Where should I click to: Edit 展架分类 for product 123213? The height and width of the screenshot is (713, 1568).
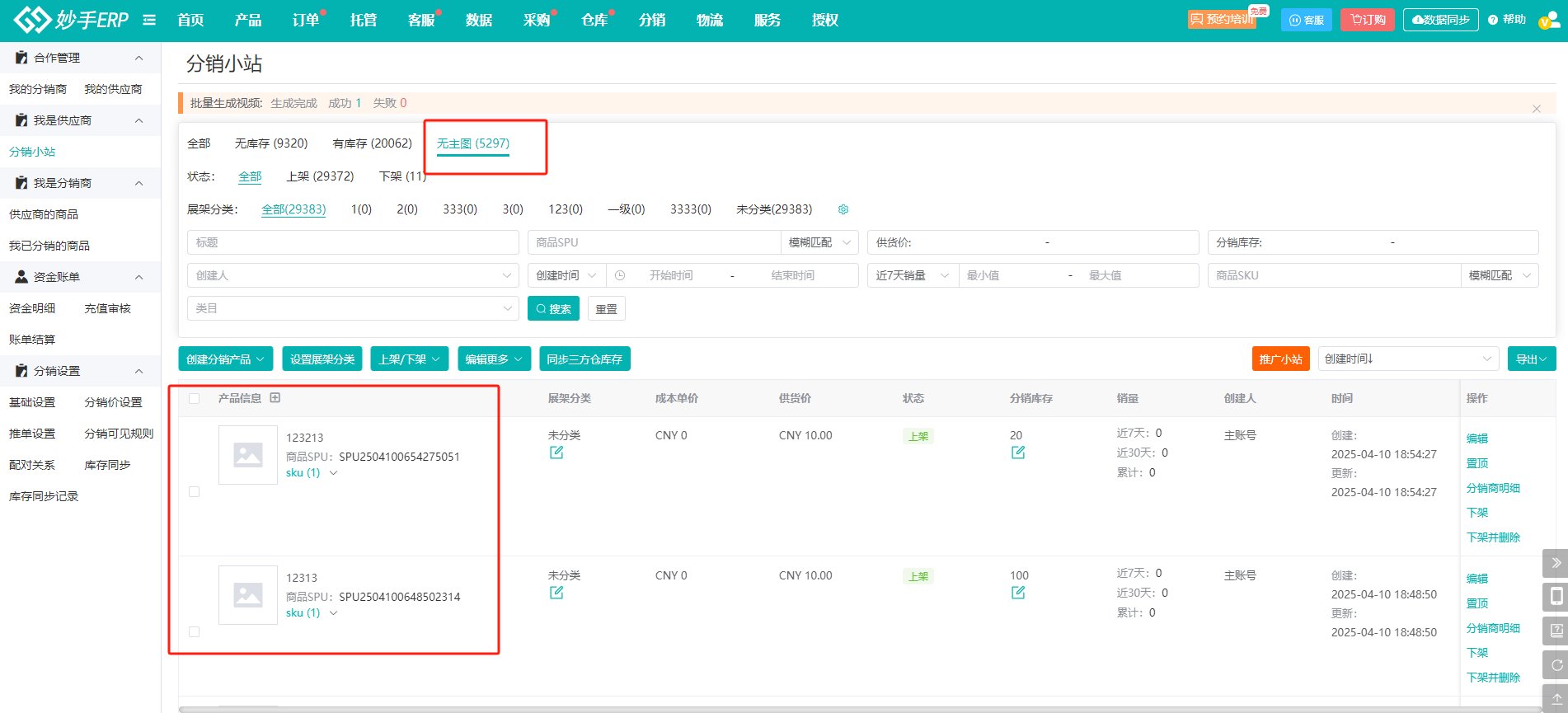coord(556,453)
